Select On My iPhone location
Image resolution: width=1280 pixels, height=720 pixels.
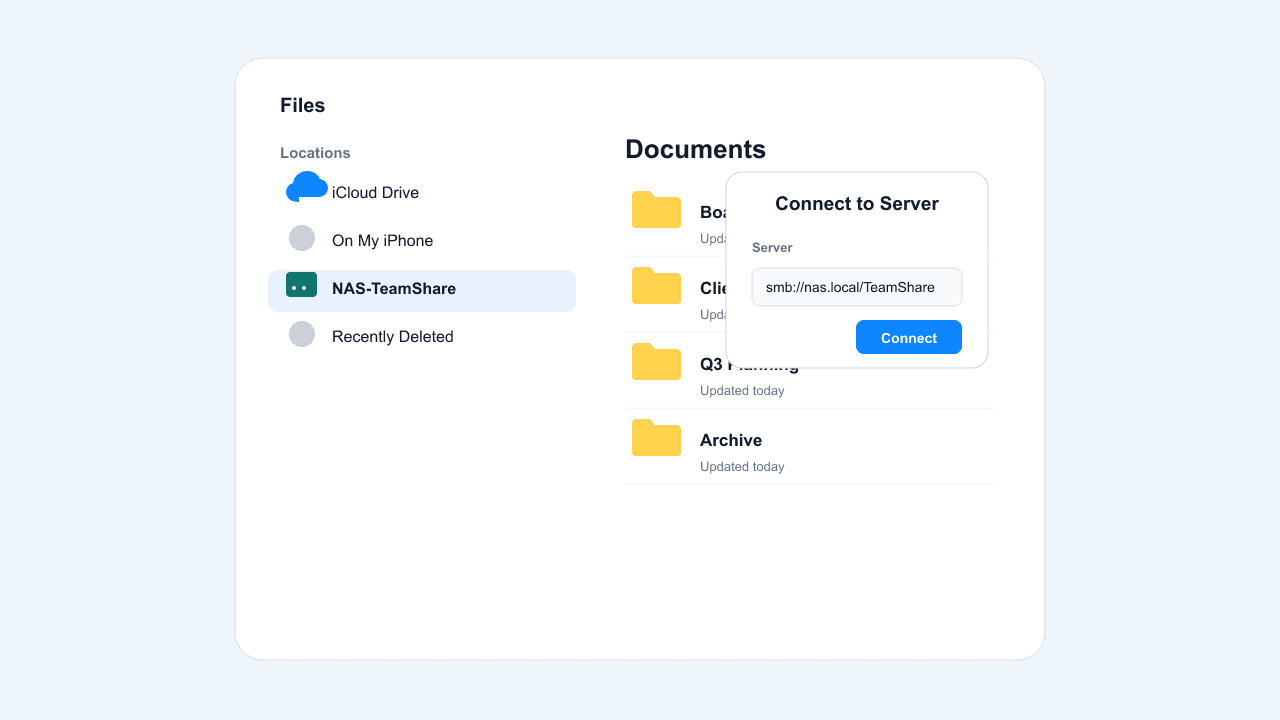(x=422, y=241)
